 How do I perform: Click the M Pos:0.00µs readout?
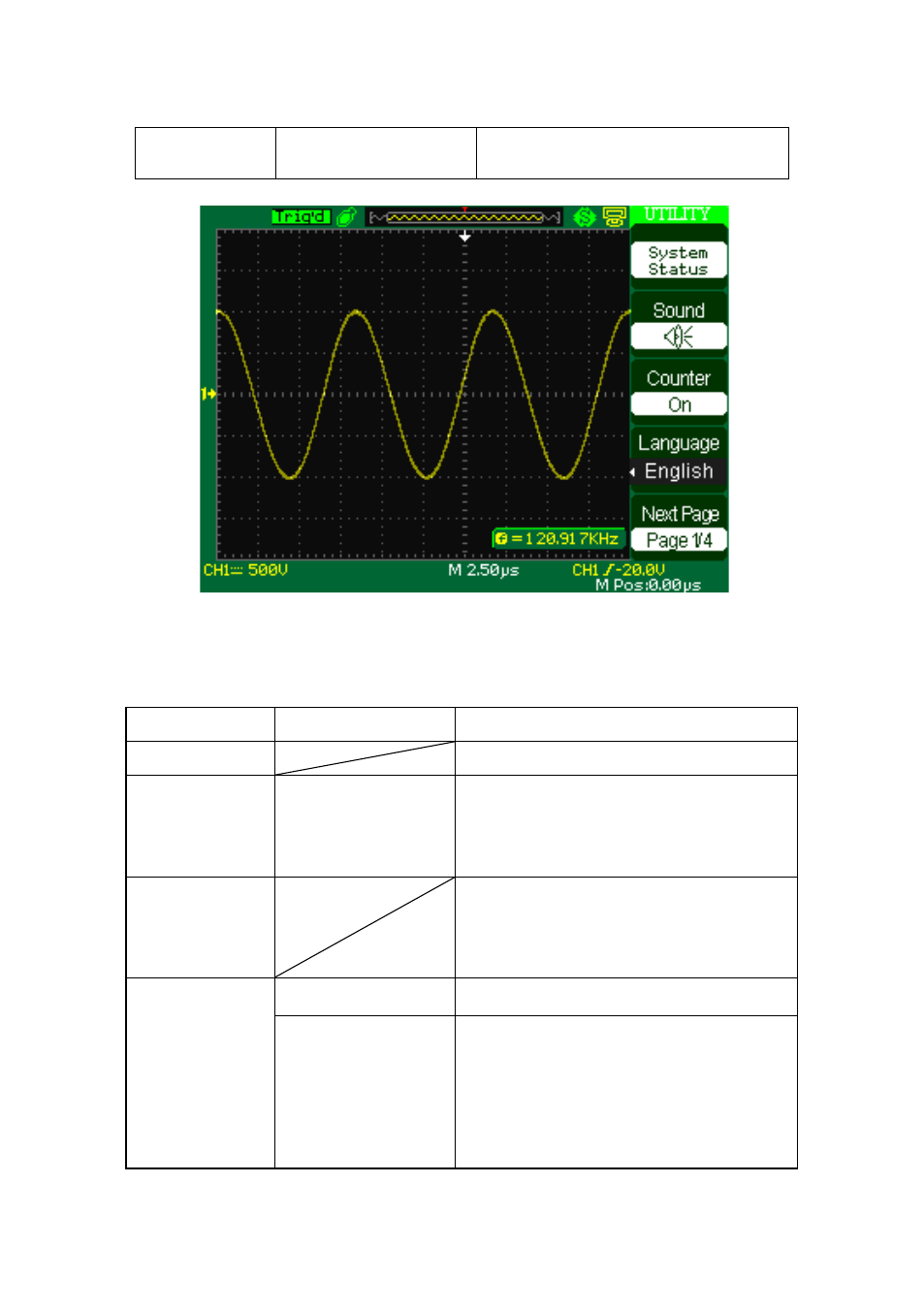pyautogui.click(x=648, y=585)
